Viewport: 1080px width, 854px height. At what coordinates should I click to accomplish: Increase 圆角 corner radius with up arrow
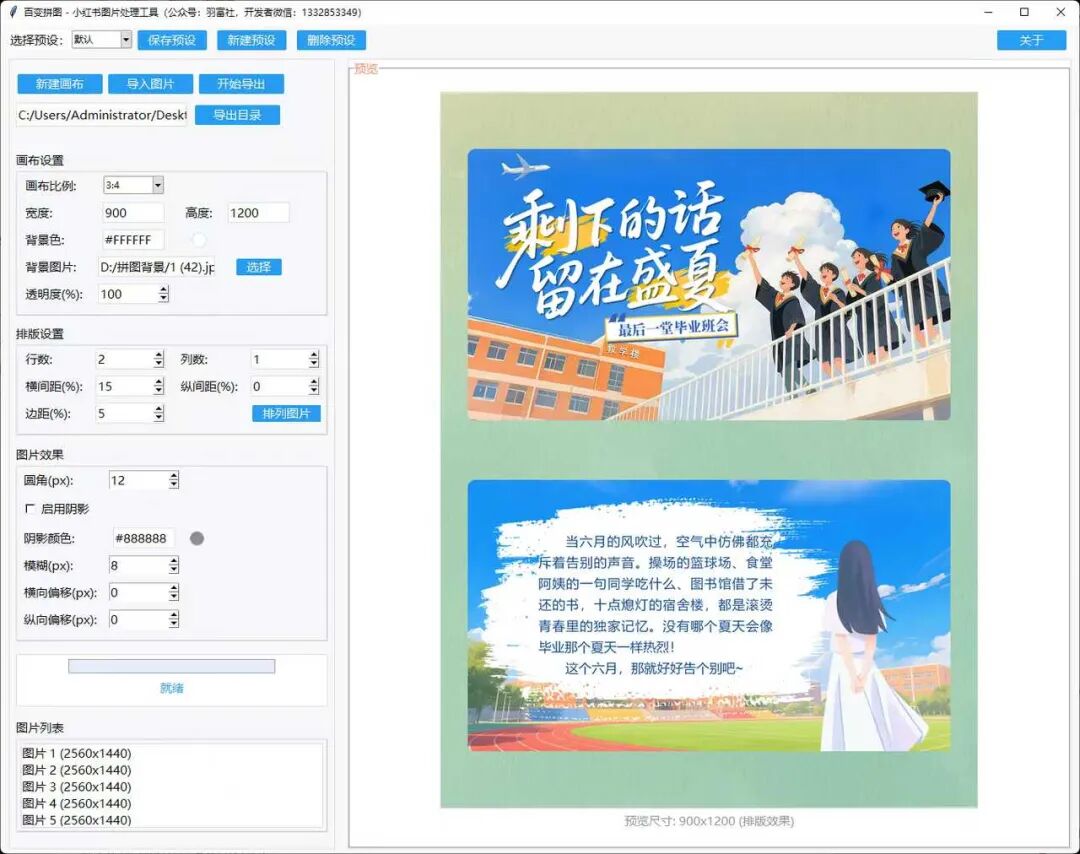[174, 475]
